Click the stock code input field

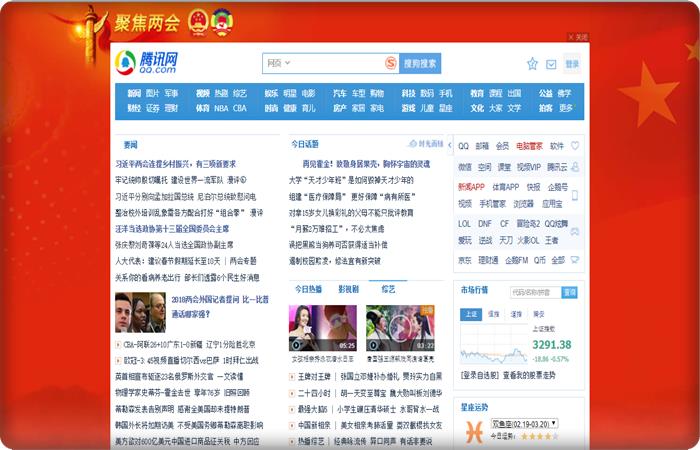click(535, 292)
